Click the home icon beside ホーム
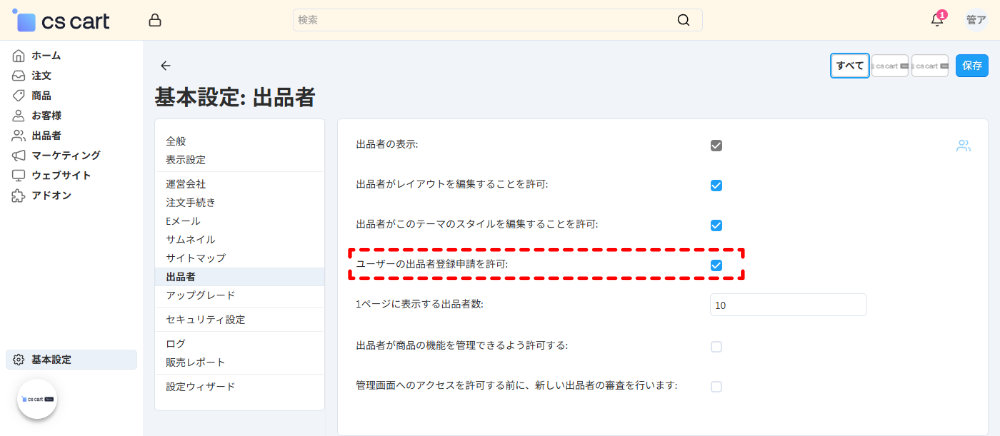Image resolution: width=1000 pixels, height=436 pixels. coord(18,55)
